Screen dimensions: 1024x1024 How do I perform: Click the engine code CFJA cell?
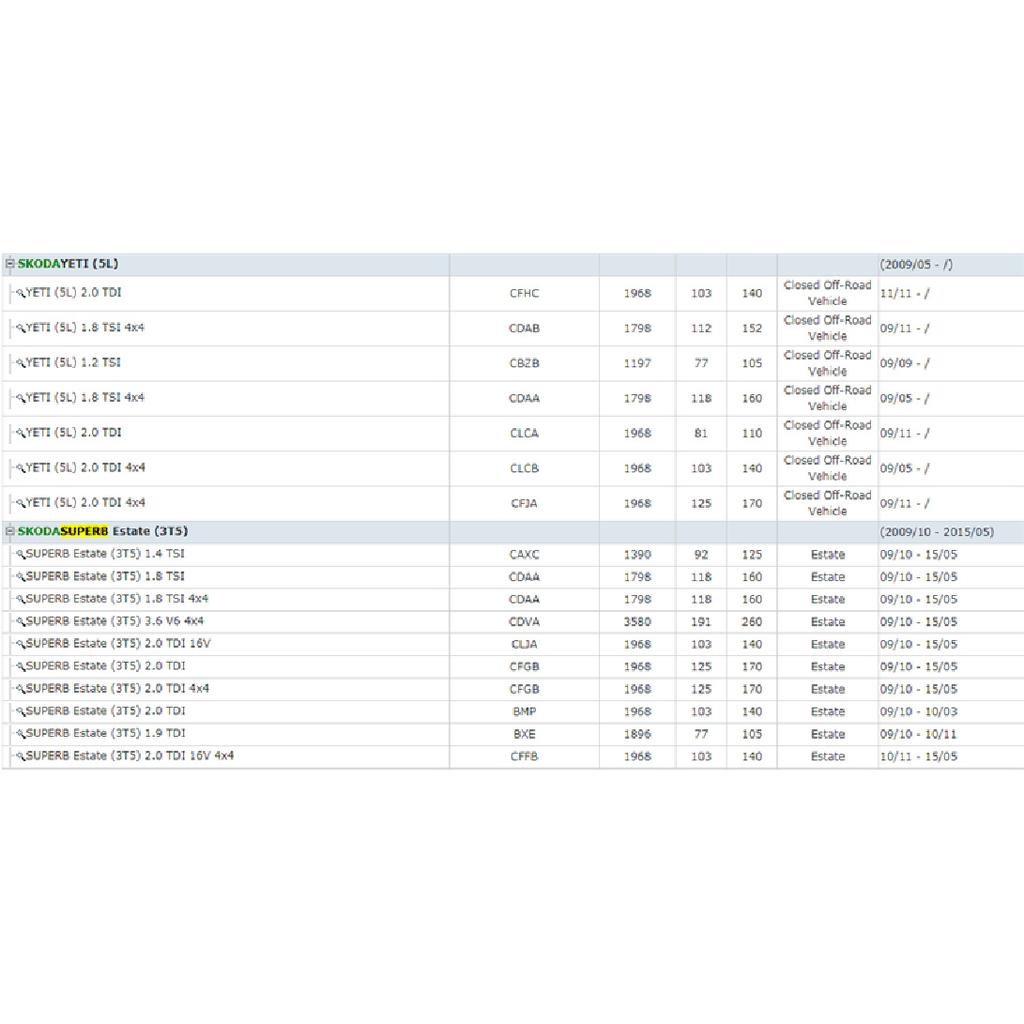tap(524, 504)
